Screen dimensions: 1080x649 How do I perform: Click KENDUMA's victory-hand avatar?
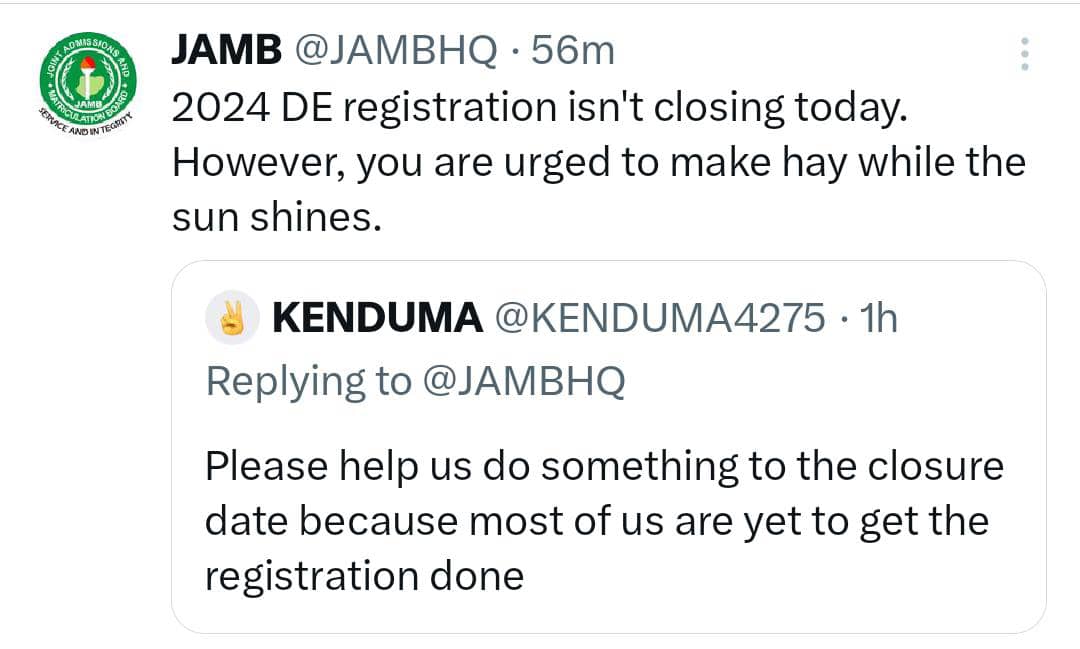tap(232, 317)
